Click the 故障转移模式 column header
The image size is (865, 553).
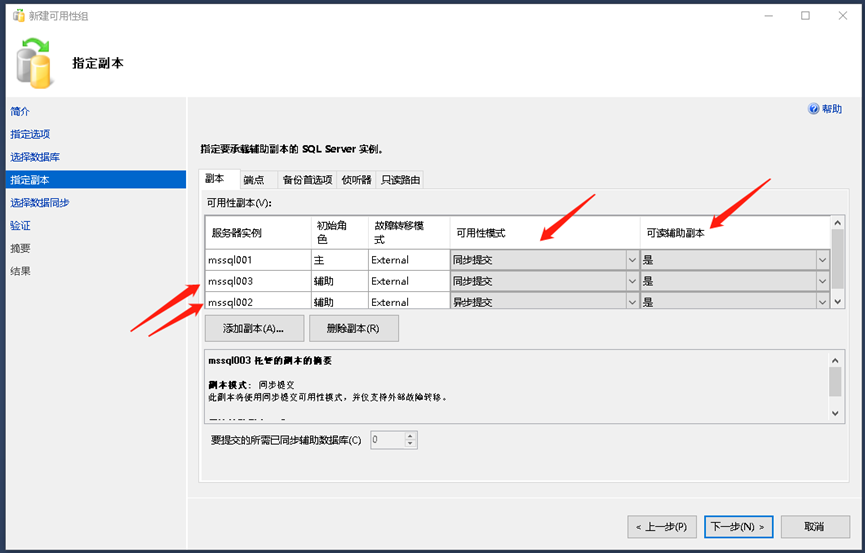click(x=409, y=233)
